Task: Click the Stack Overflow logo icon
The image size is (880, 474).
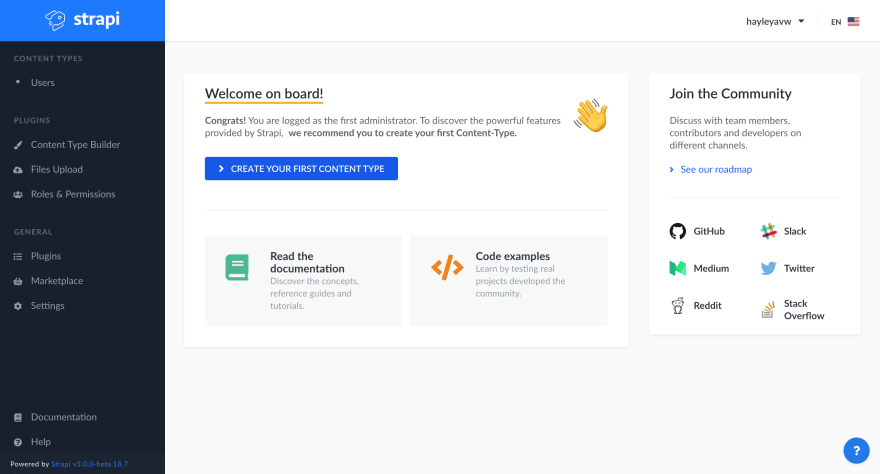Action: (x=768, y=310)
